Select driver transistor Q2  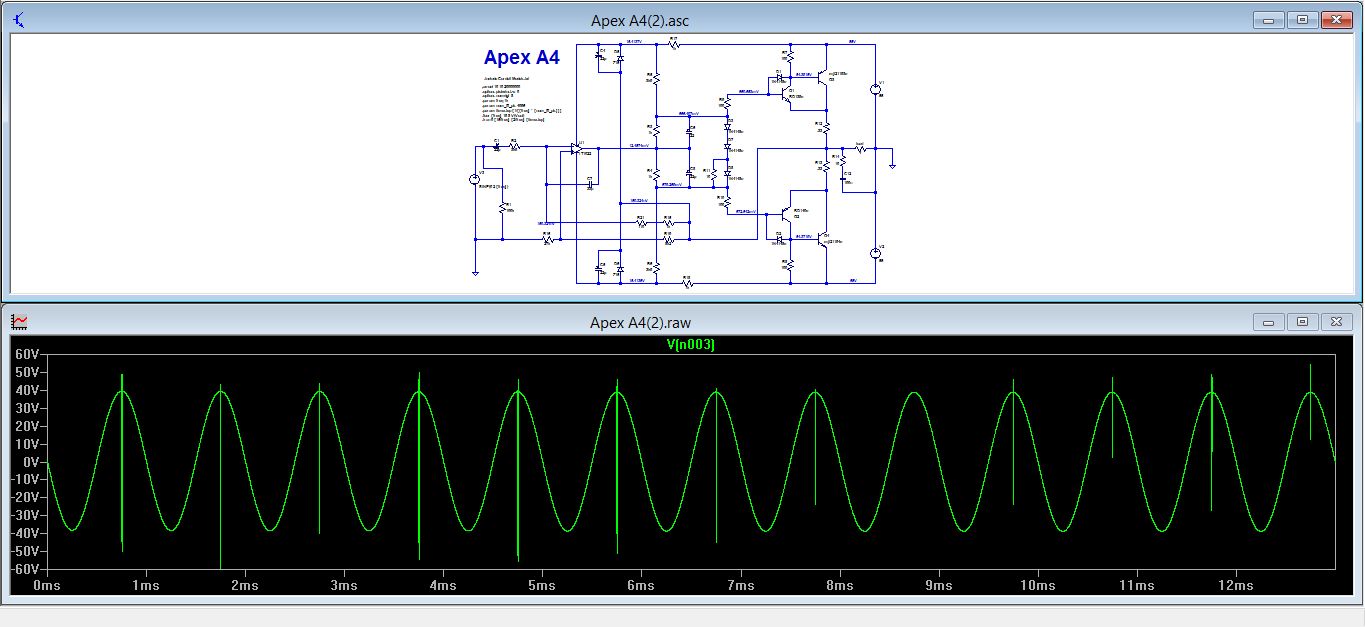(x=786, y=212)
